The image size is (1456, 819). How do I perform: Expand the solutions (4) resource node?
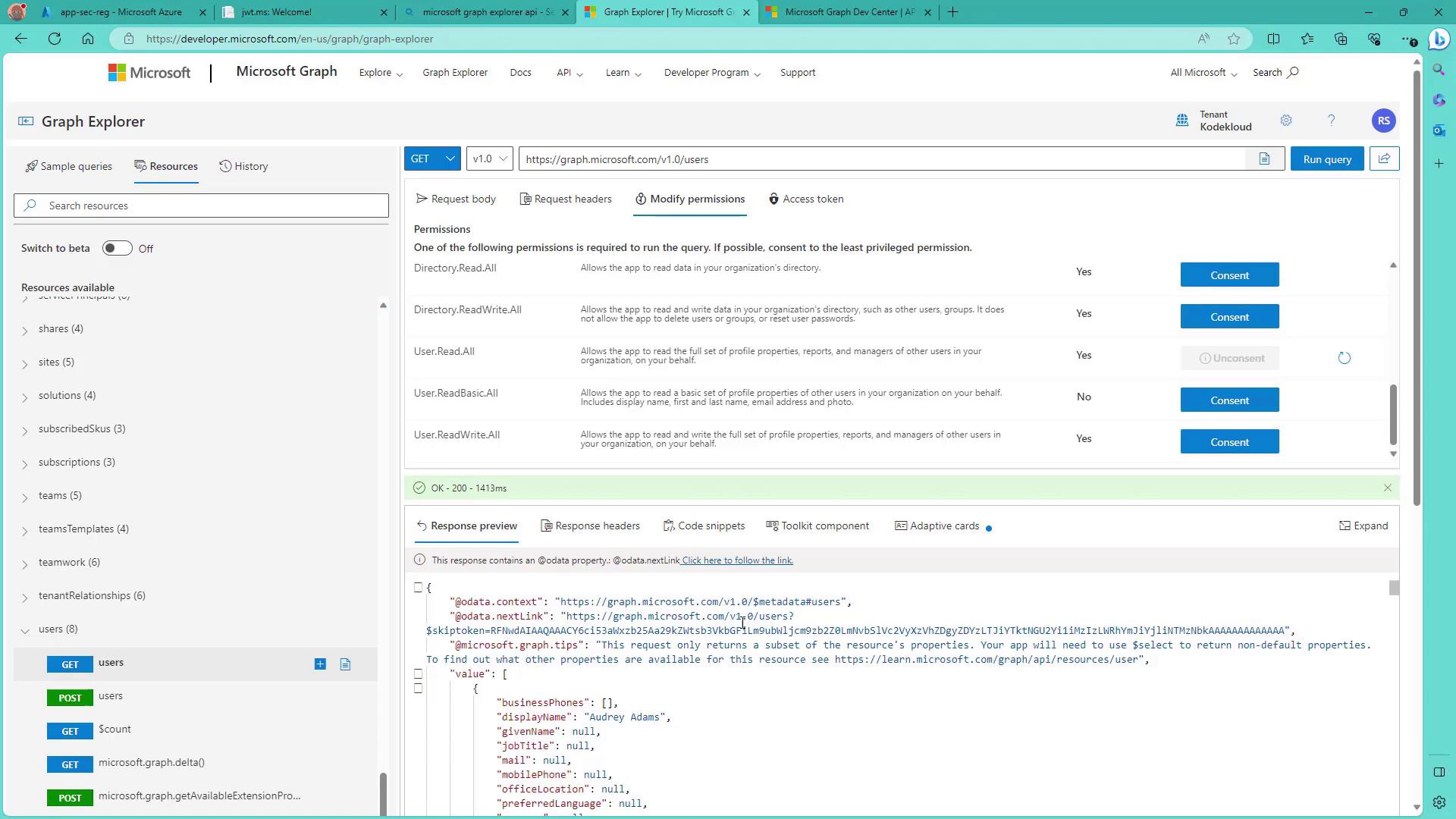(x=24, y=397)
